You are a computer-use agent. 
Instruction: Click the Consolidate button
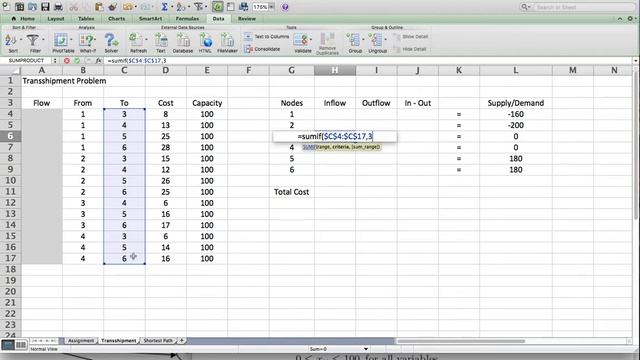pos(262,49)
